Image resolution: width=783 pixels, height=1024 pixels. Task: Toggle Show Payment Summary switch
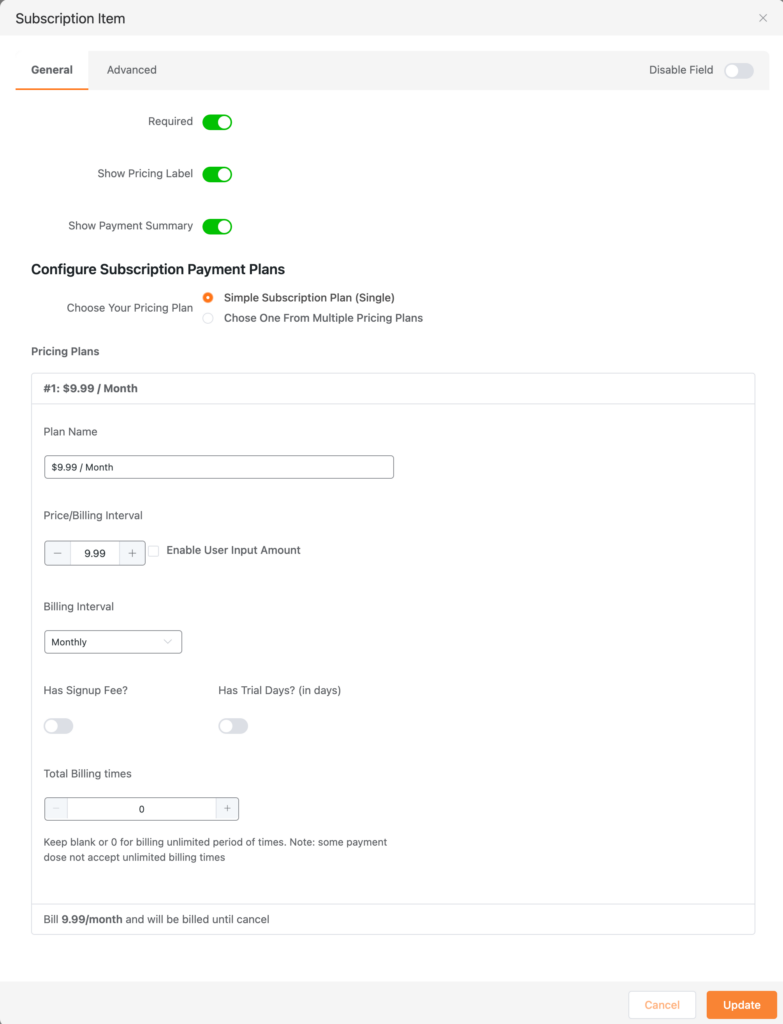[217, 226]
